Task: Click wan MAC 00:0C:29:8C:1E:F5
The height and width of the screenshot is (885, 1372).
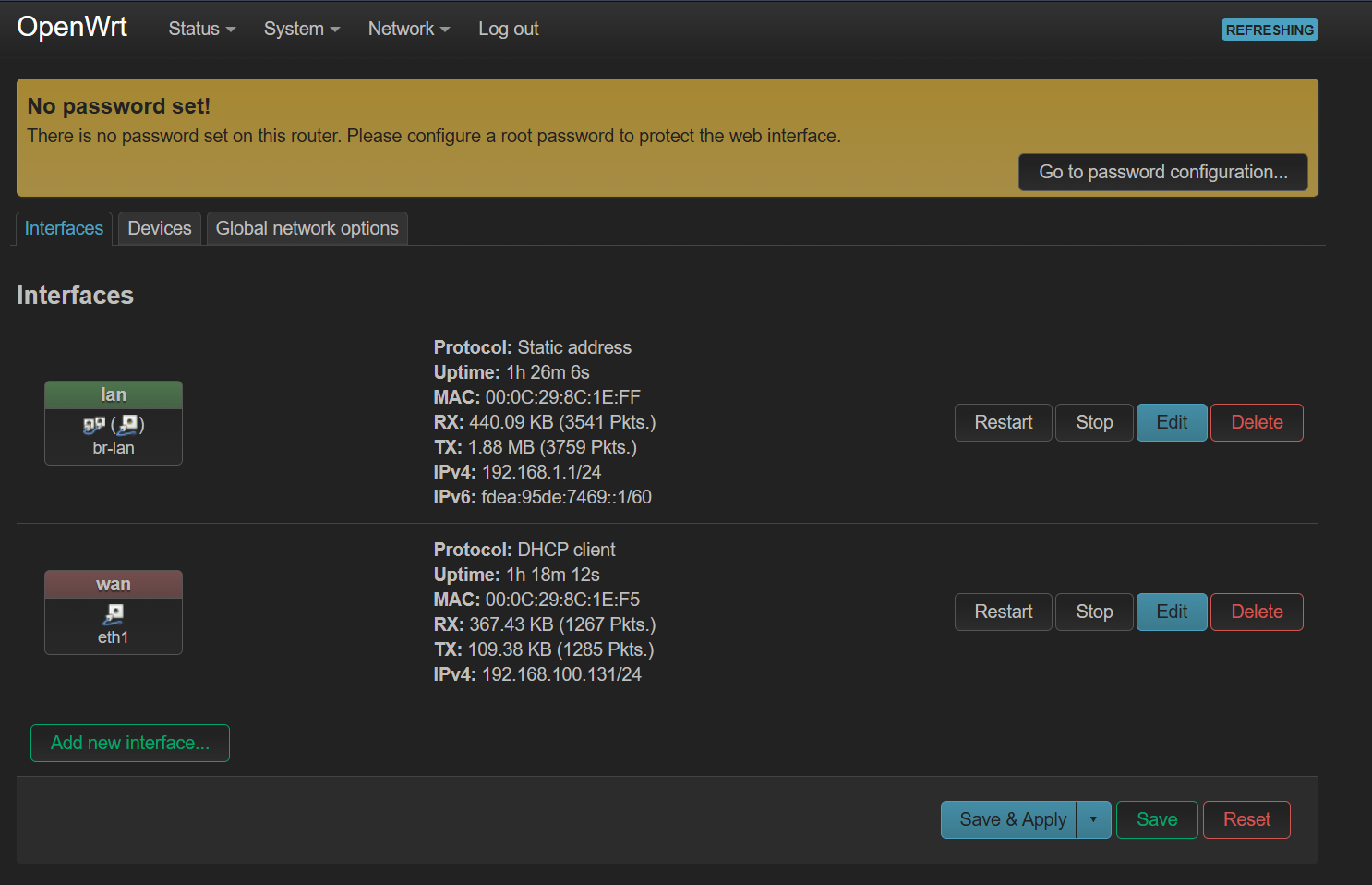Action: pyautogui.click(x=562, y=600)
